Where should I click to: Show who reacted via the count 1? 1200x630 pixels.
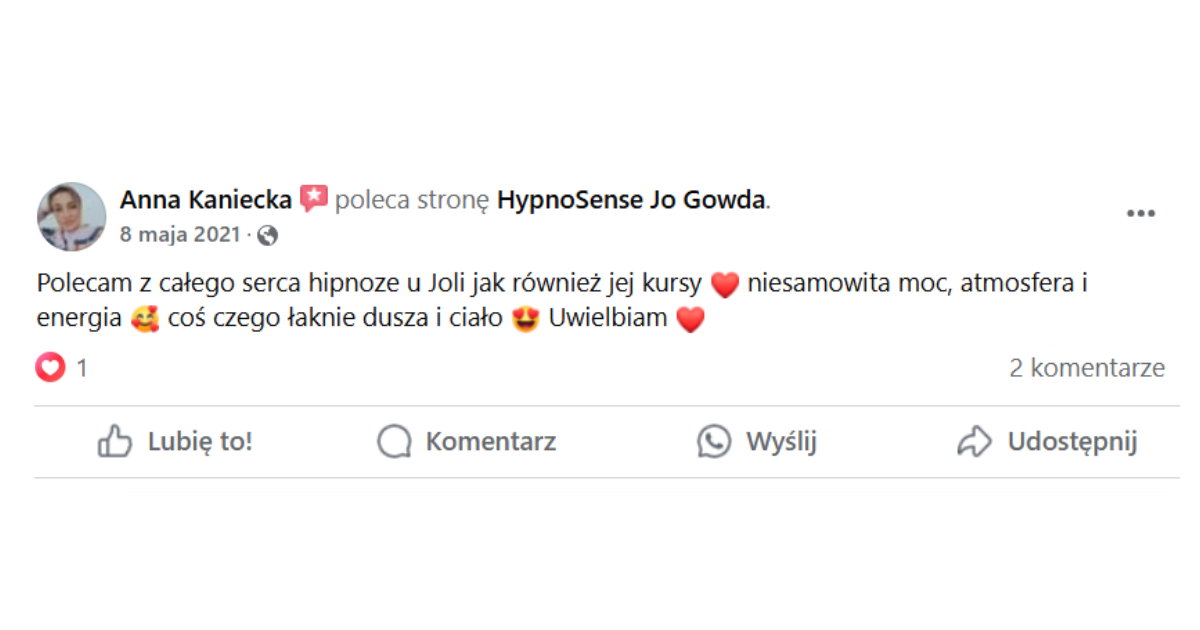point(82,368)
